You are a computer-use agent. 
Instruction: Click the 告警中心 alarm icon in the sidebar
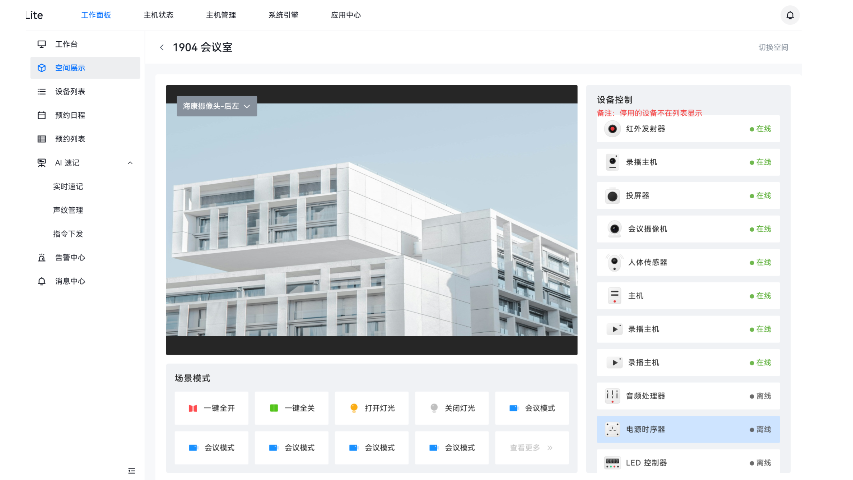coord(42,257)
